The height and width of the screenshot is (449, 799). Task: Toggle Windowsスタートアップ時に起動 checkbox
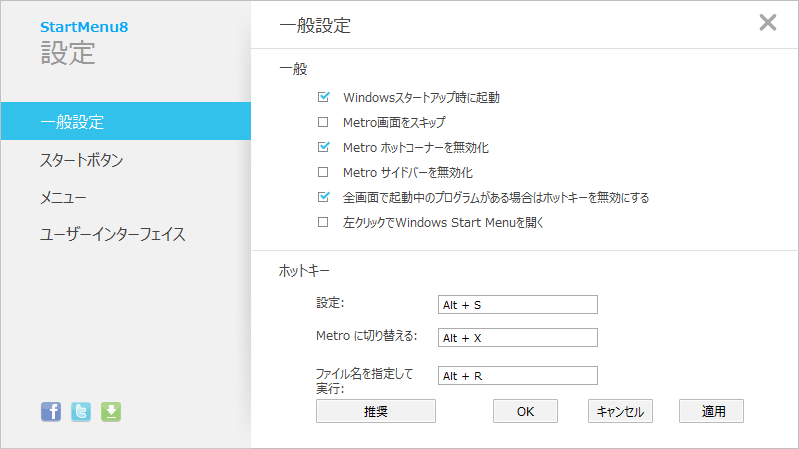tap(323, 97)
